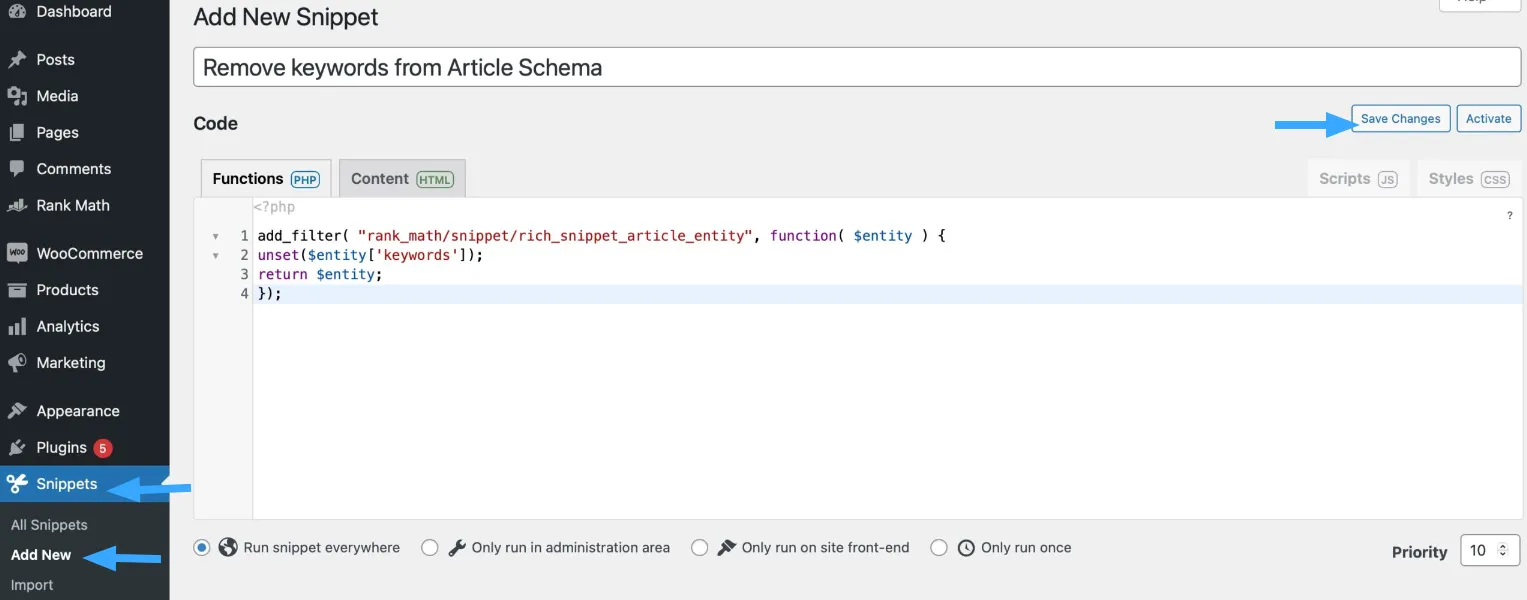Select Only run in administration area radio
The width and height of the screenshot is (1527, 600).
coord(430,547)
